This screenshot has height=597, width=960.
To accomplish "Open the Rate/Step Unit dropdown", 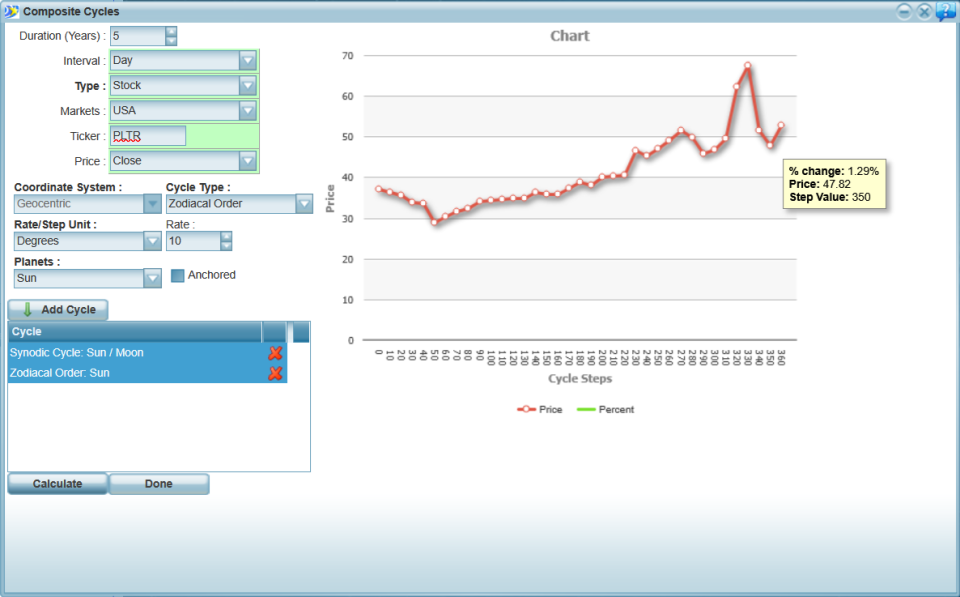I will click(x=152, y=241).
